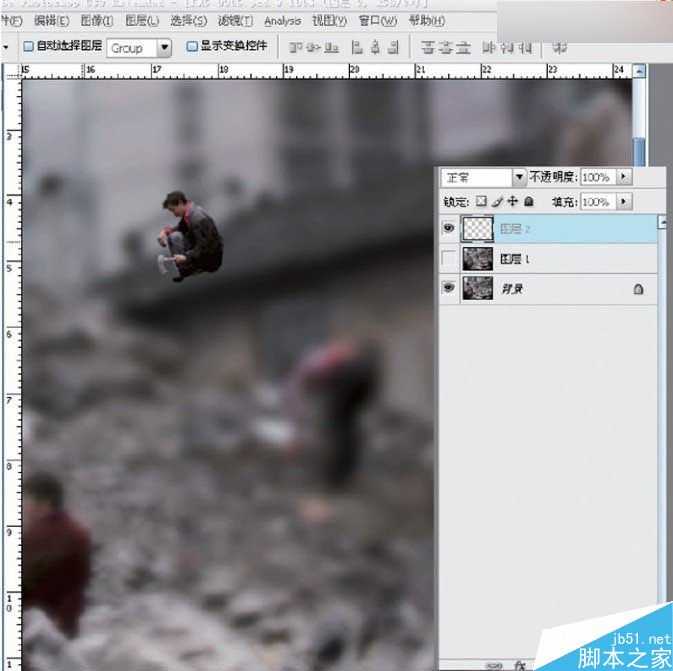The image size is (673, 671).
Task: Click lock all padlock icon
Action: point(528,202)
